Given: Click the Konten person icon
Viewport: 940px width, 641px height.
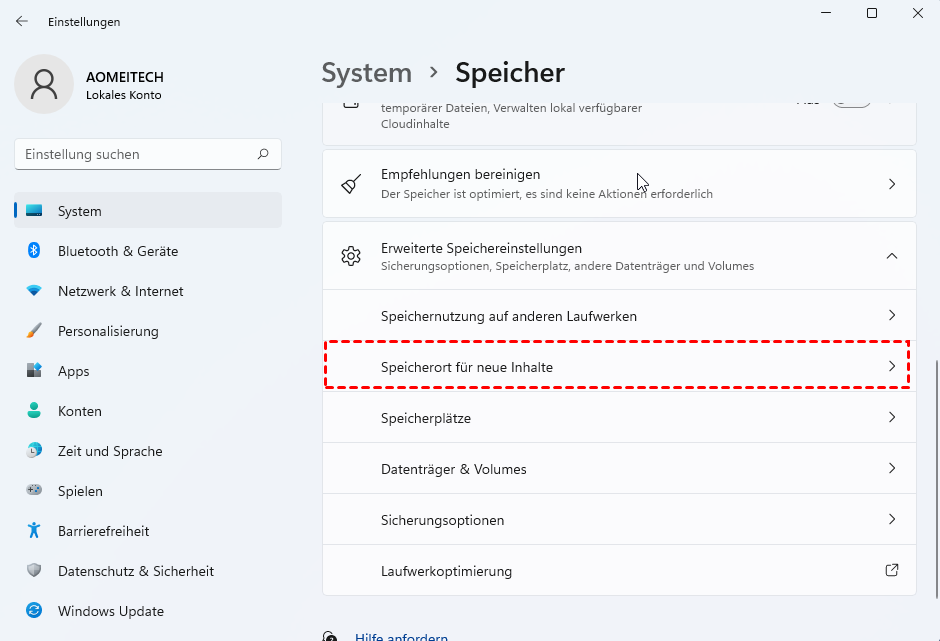Looking at the screenshot, I should [x=34, y=411].
